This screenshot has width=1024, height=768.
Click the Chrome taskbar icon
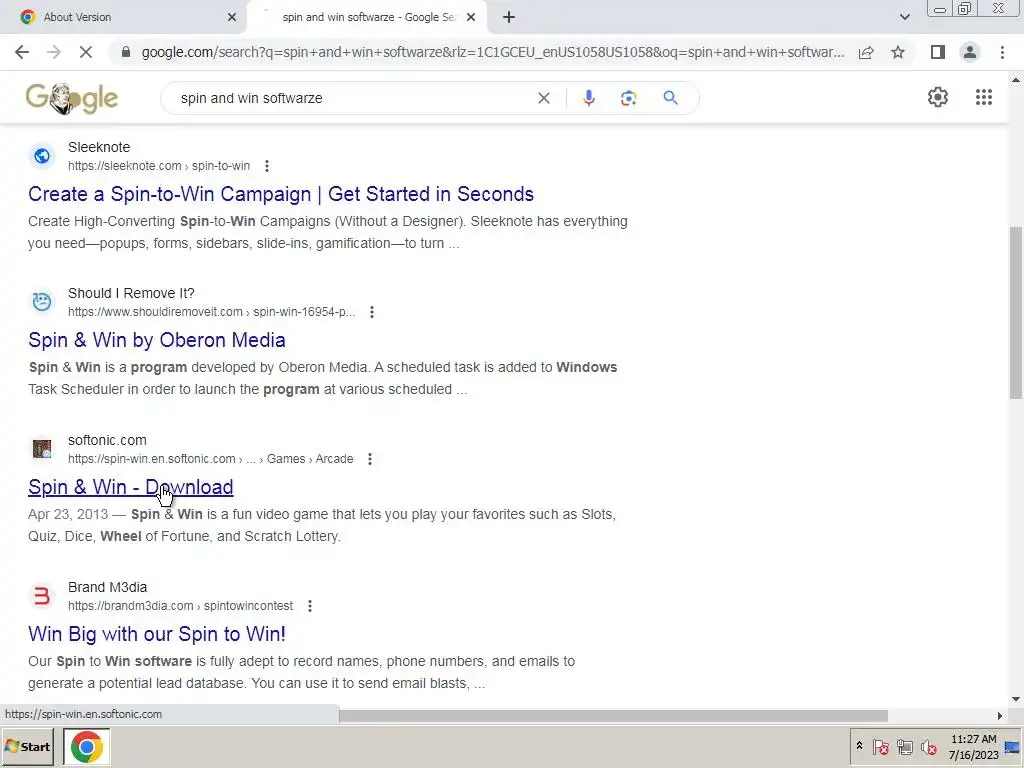tap(86, 746)
